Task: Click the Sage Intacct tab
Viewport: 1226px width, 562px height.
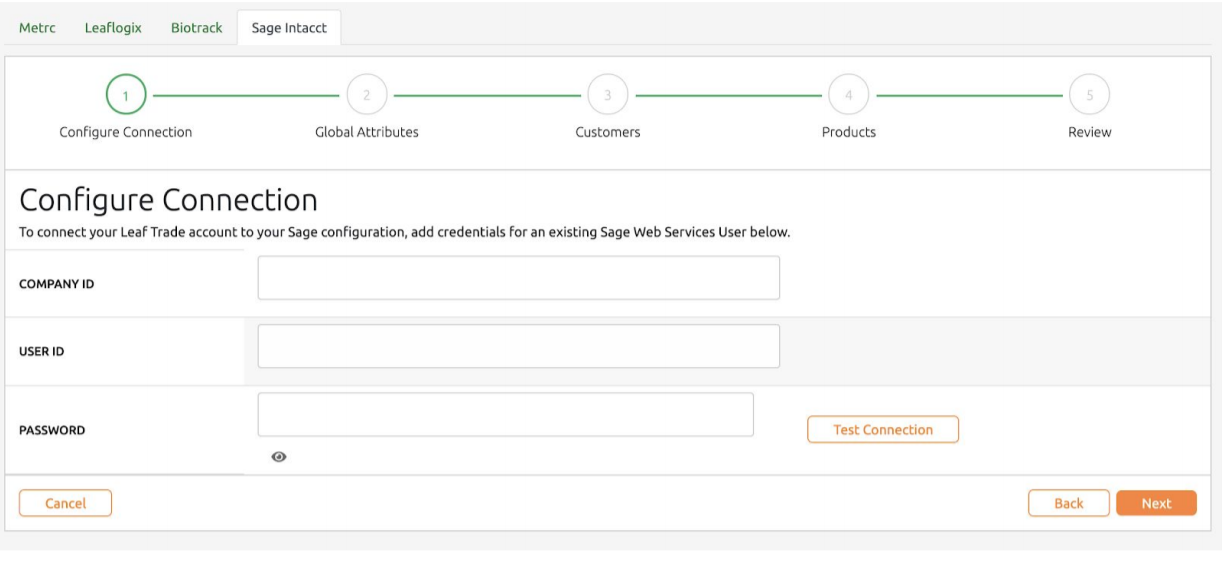Action: (x=289, y=28)
